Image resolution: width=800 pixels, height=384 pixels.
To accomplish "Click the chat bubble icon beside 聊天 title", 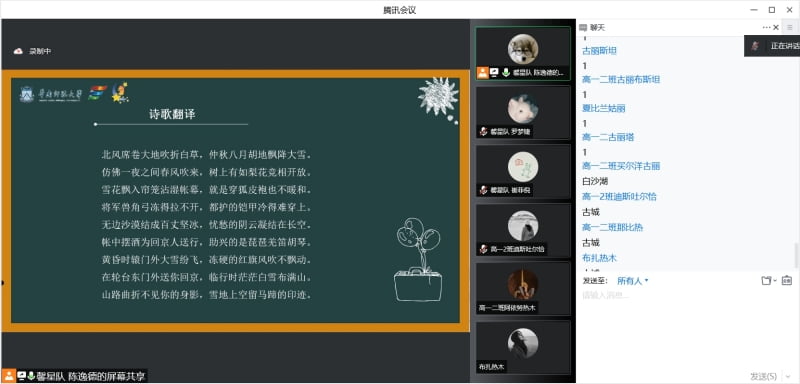I will point(583,28).
